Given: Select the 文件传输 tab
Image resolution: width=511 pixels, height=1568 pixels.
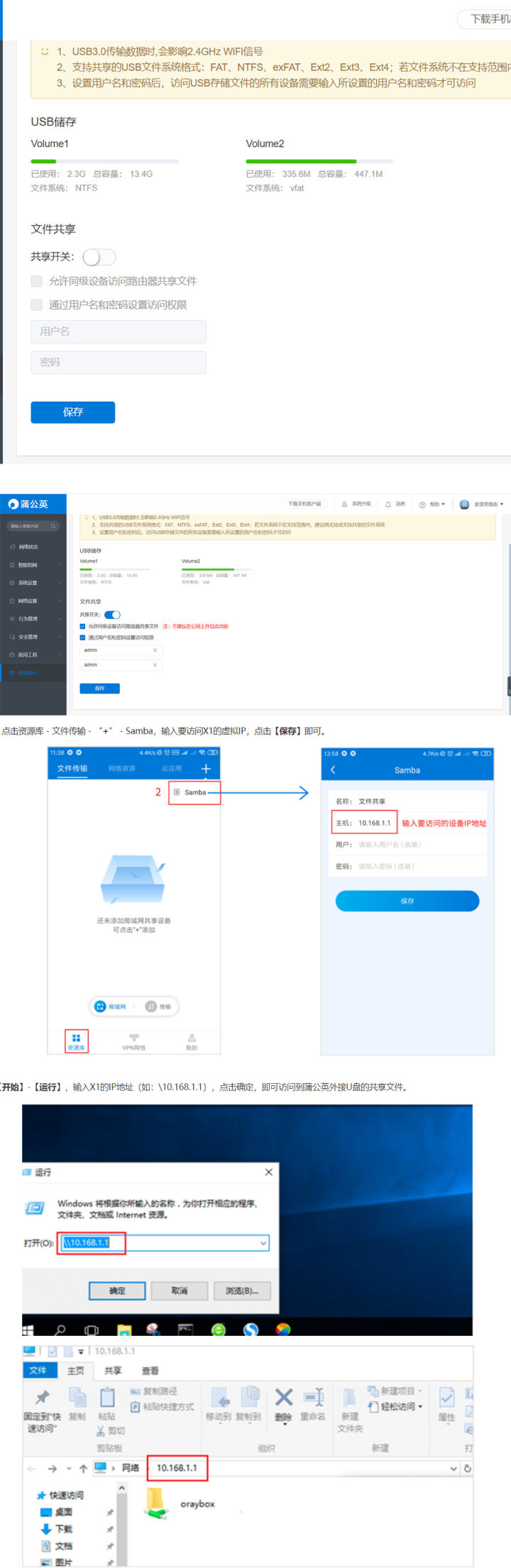Looking at the screenshot, I should (x=72, y=769).
